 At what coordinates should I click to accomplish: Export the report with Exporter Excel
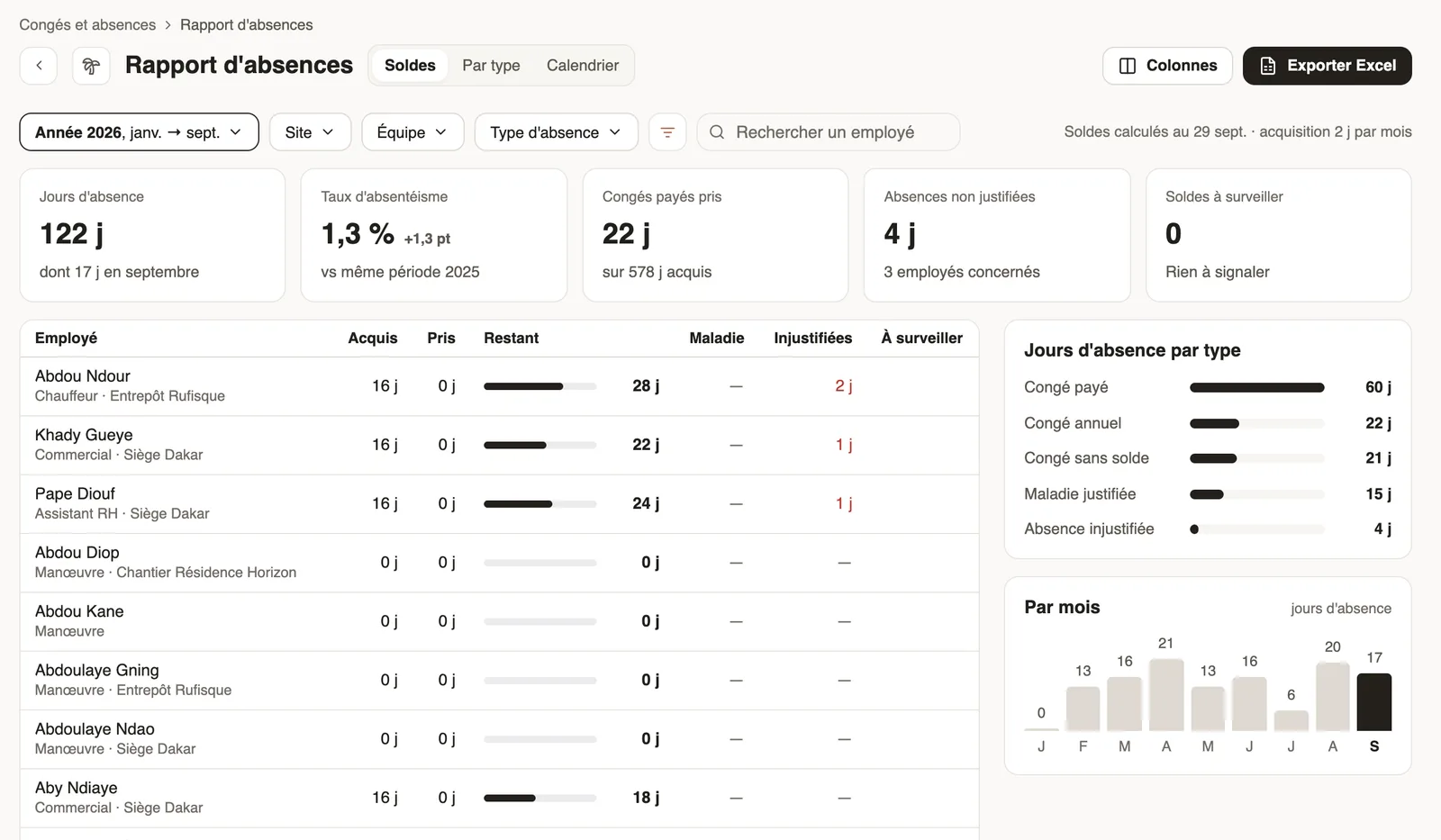tap(1328, 66)
